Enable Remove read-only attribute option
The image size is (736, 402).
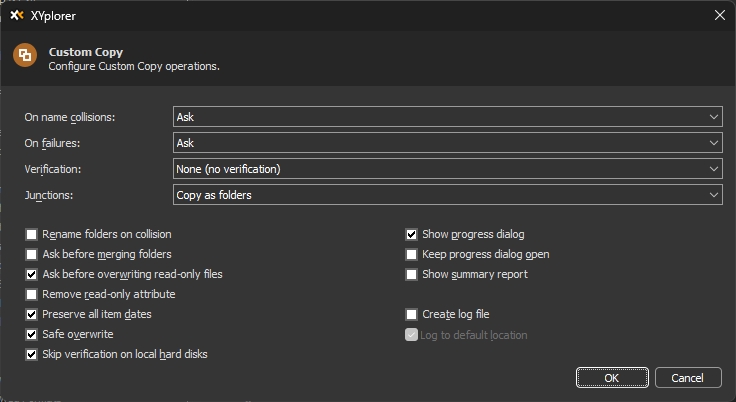tap(32, 294)
